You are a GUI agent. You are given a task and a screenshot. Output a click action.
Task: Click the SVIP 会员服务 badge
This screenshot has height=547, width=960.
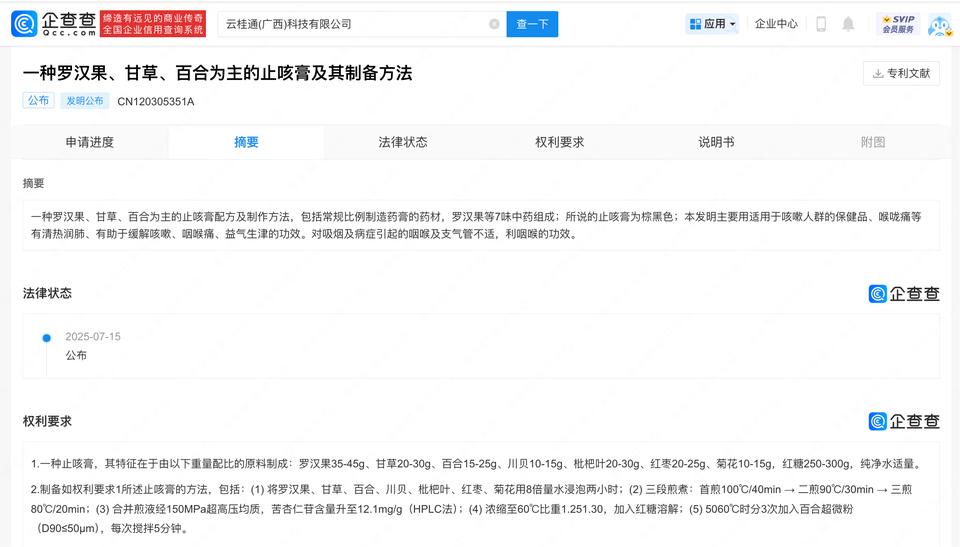coord(897,24)
